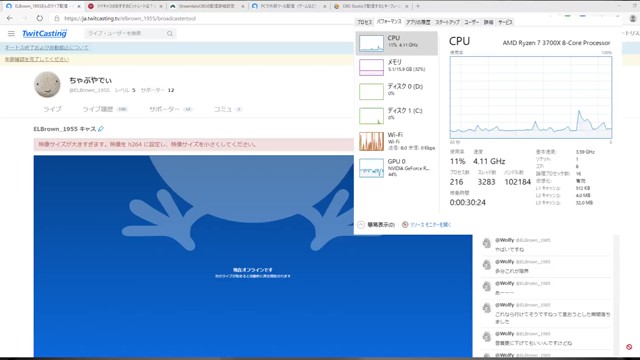Switch to the プロセス tab
This screenshot has width=640, height=360.
(364, 22)
